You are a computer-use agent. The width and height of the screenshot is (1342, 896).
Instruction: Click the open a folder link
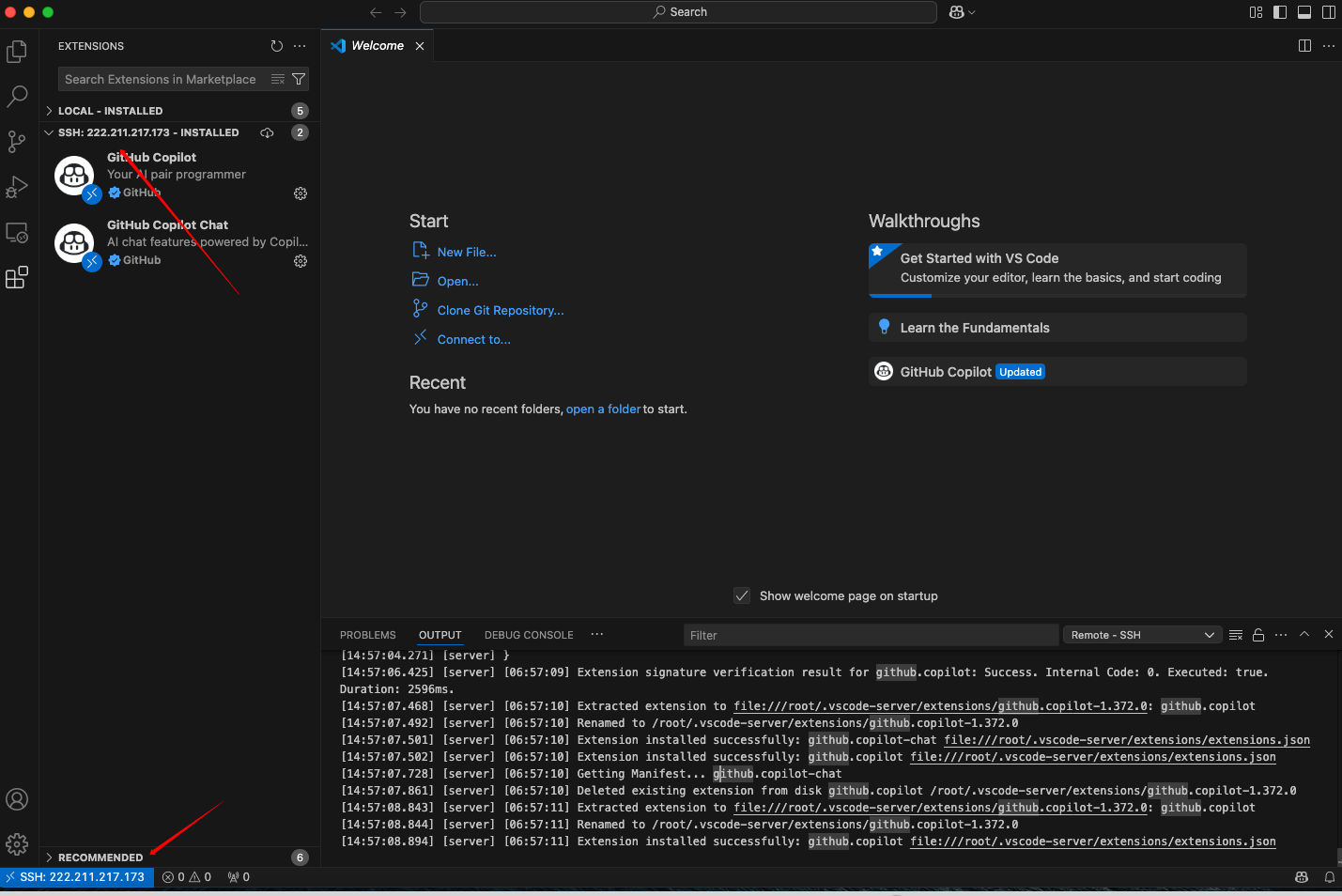(603, 409)
